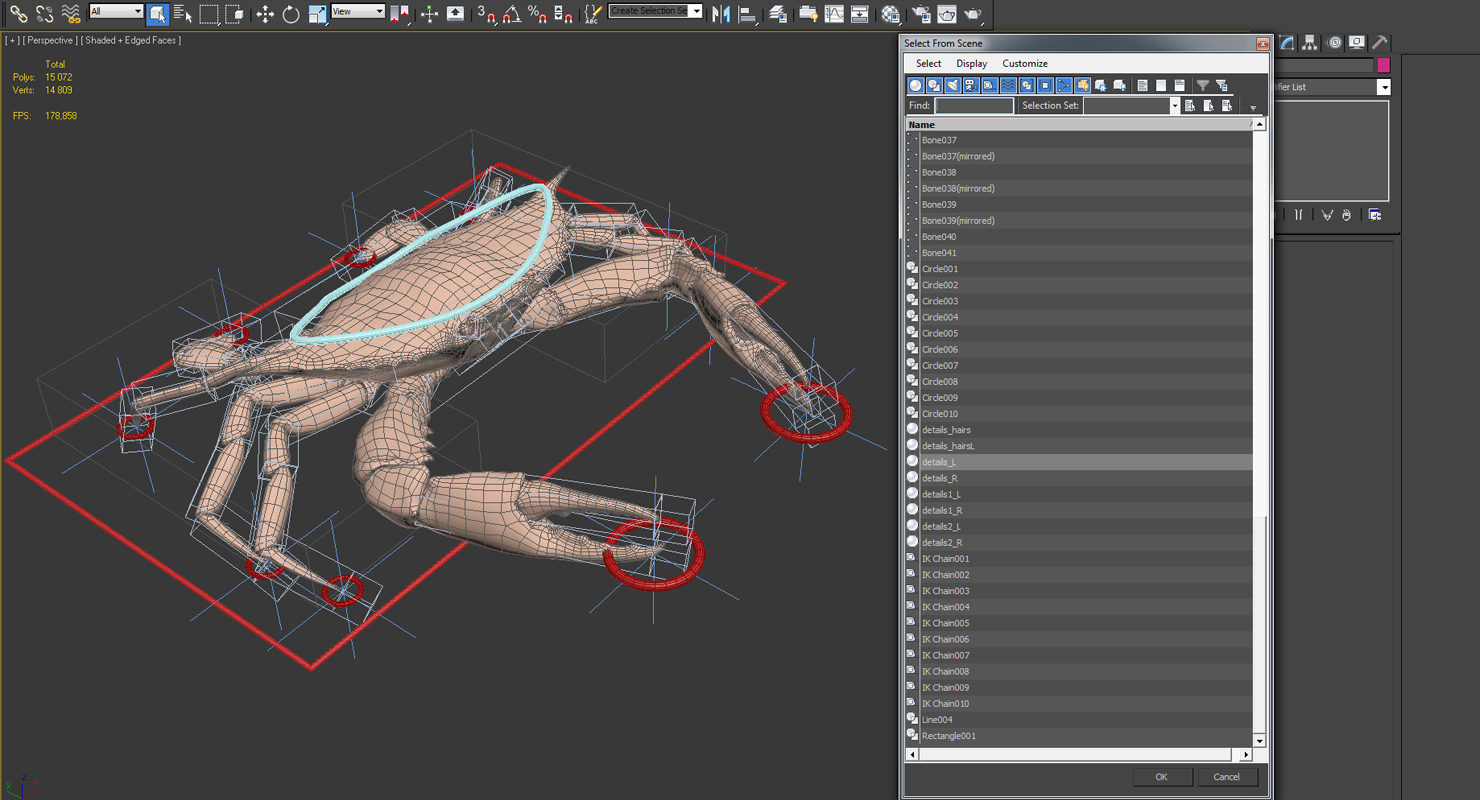
Task: Open the View reference coordinate dropdown
Action: [357, 11]
